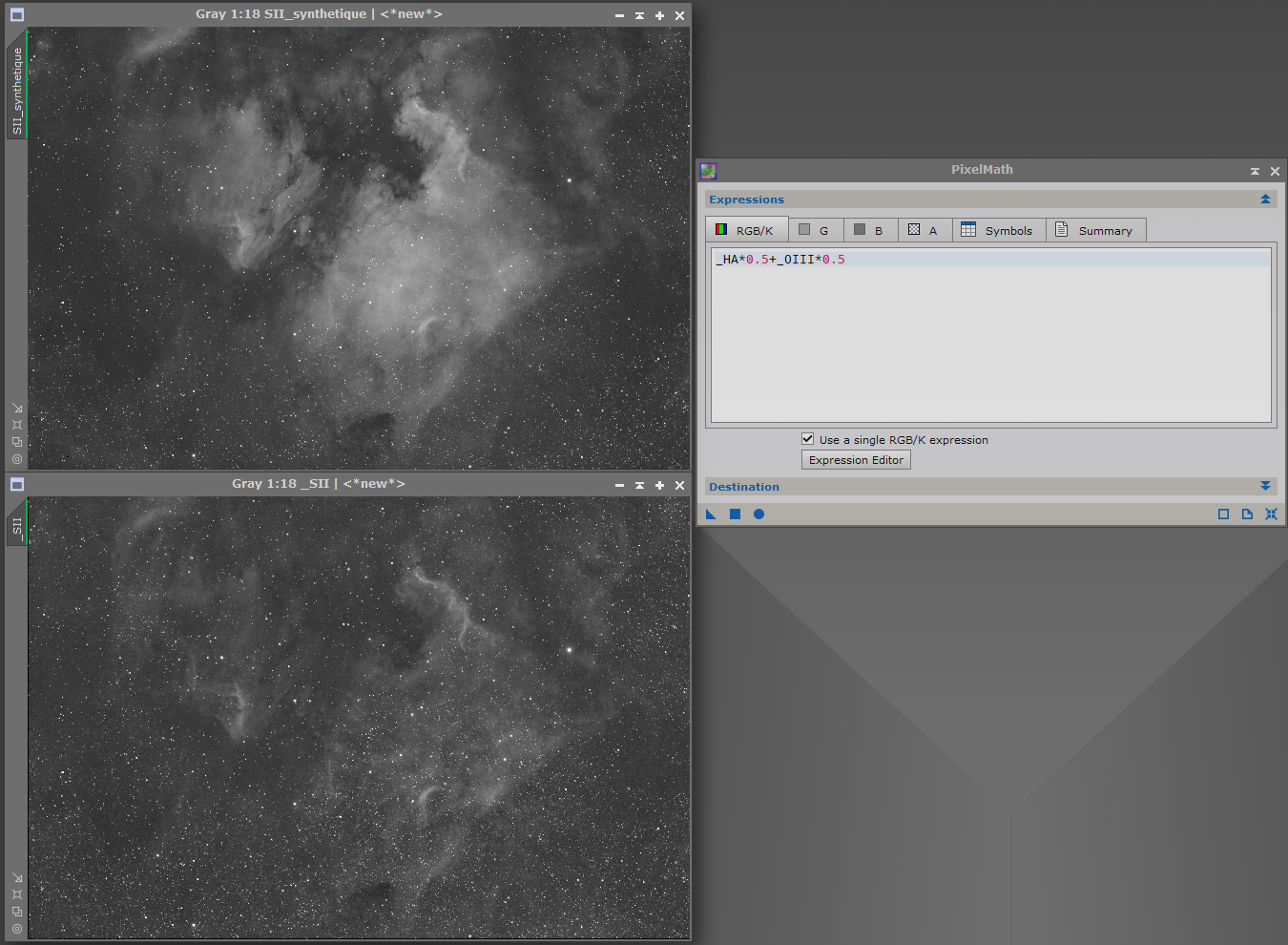Screen dimensions: 1288x945
Task: Switch to the B channel tab
Action: pos(870,230)
